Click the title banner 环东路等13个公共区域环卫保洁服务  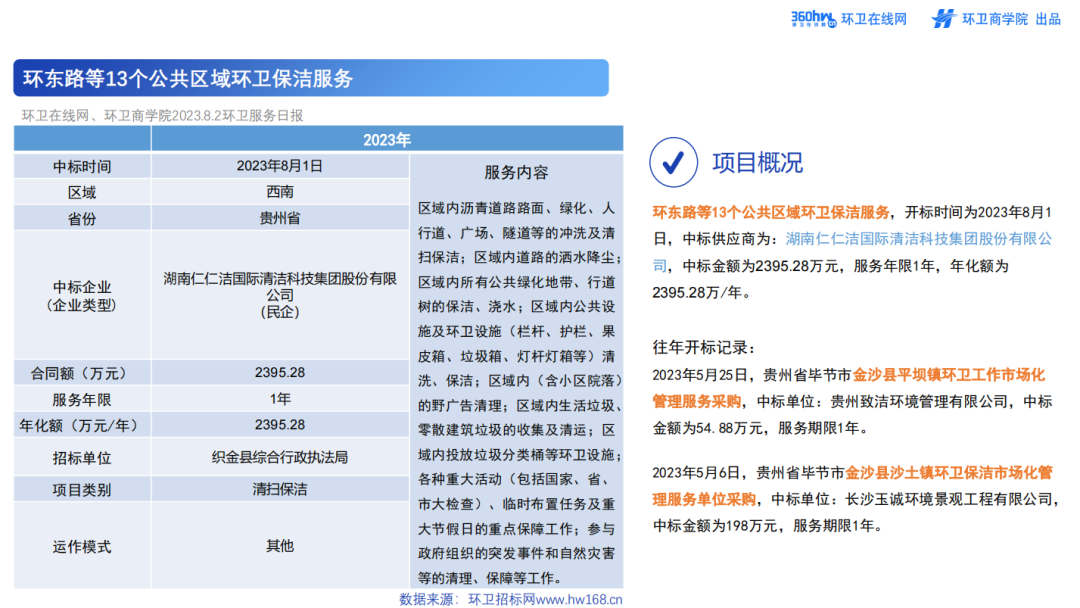pyautogui.click(x=311, y=78)
